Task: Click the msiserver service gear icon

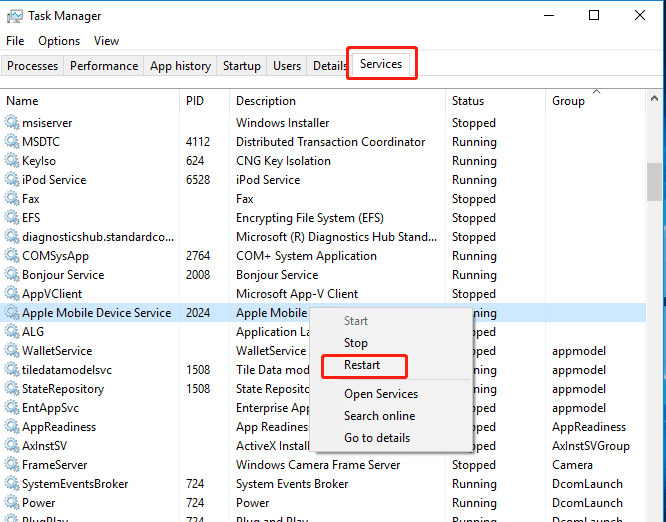Action: click(x=12, y=123)
